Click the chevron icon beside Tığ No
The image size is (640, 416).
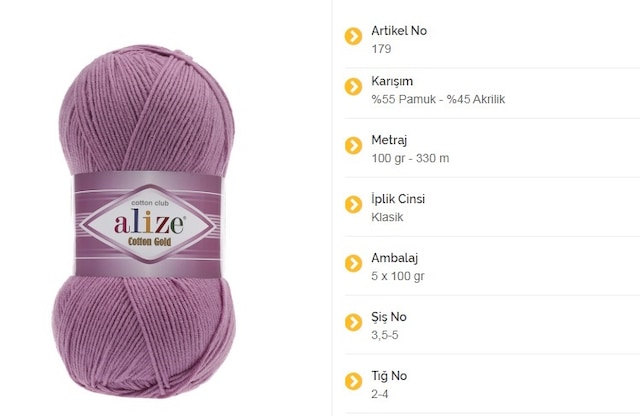(353, 381)
